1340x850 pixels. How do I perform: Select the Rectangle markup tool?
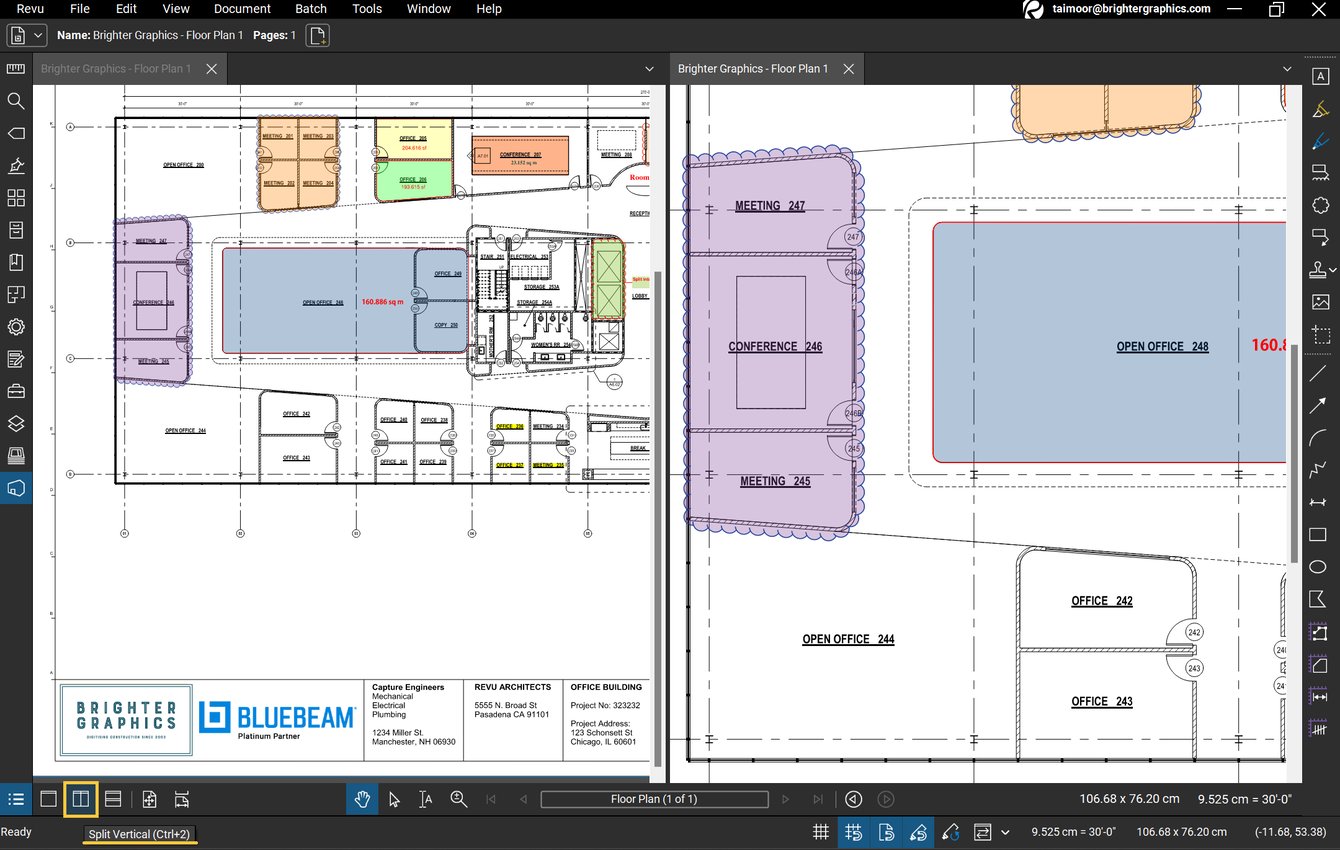click(x=1320, y=535)
